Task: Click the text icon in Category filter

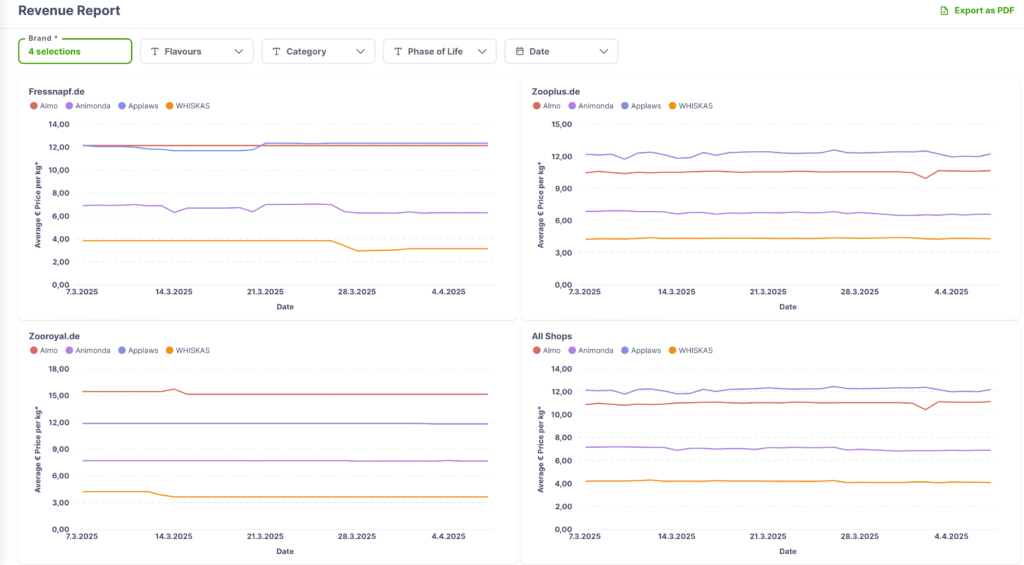Action: [x=276, y=51]
